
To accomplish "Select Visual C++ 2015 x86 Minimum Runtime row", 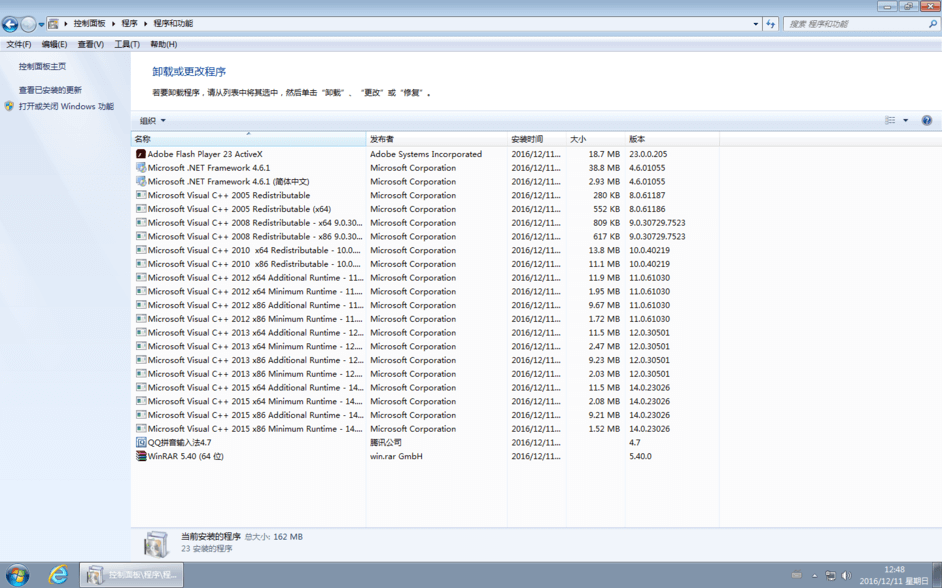I will [427, 429].
